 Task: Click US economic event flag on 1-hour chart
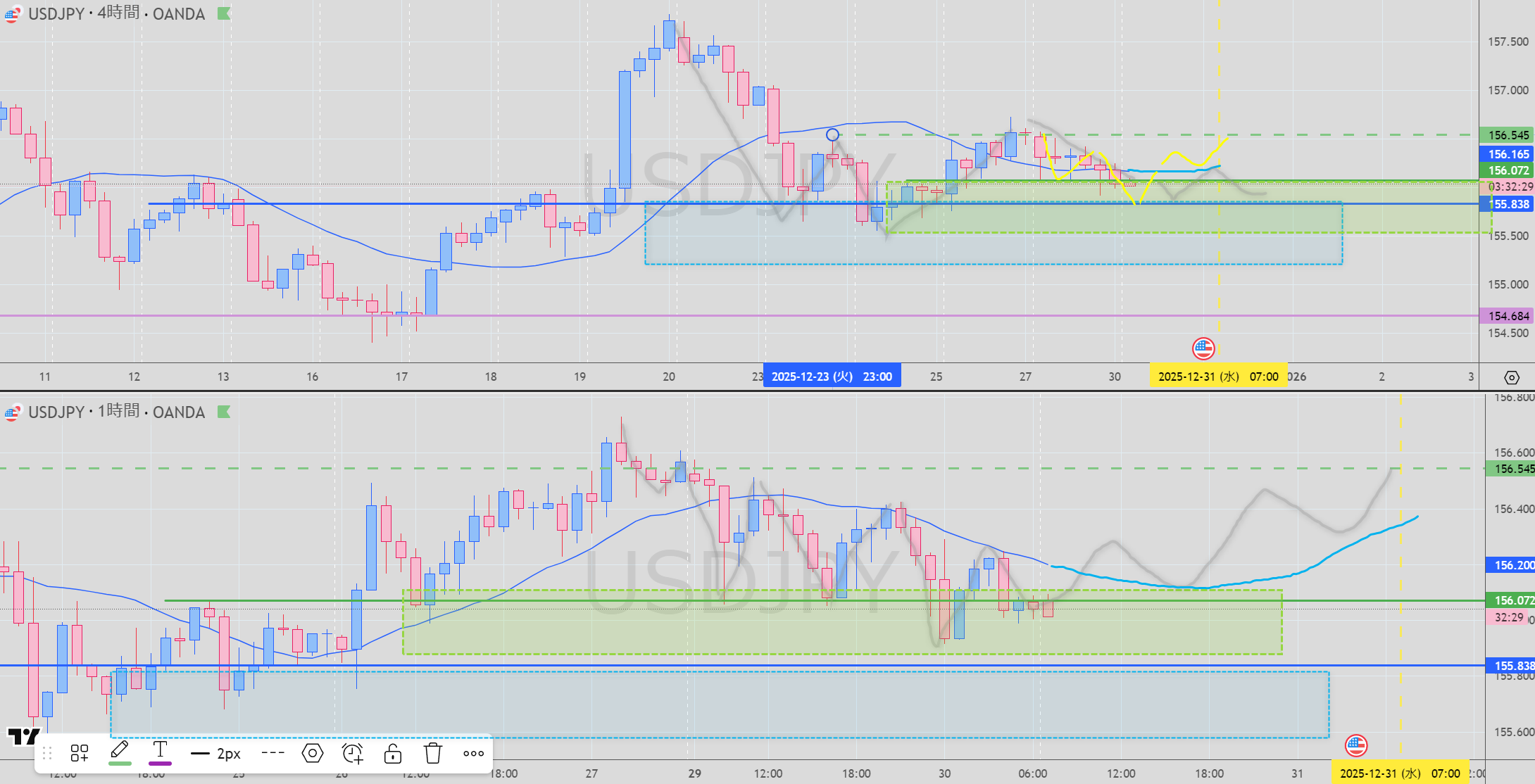coord(1356,745)
